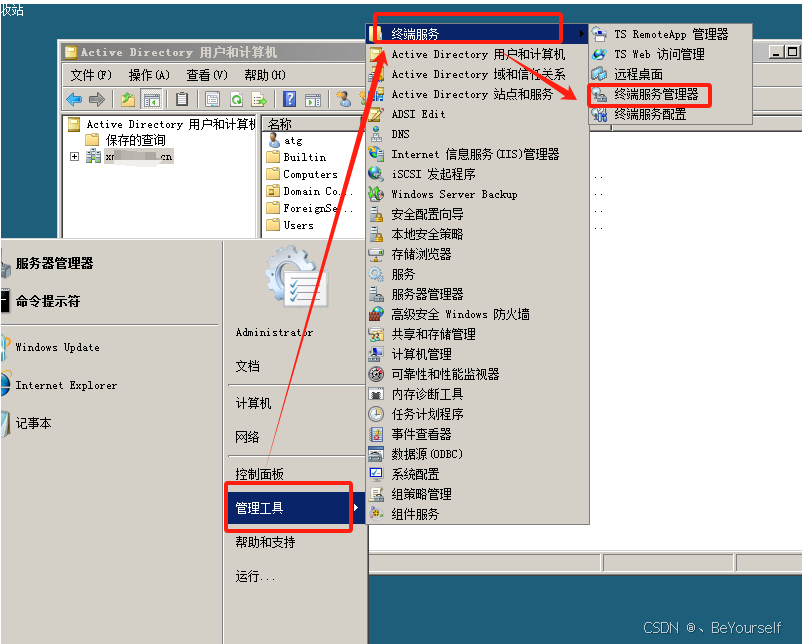Open 命令提示符 from the Start menu
Image resolution: width=802 pixels, height=644 pixels.
48,301
